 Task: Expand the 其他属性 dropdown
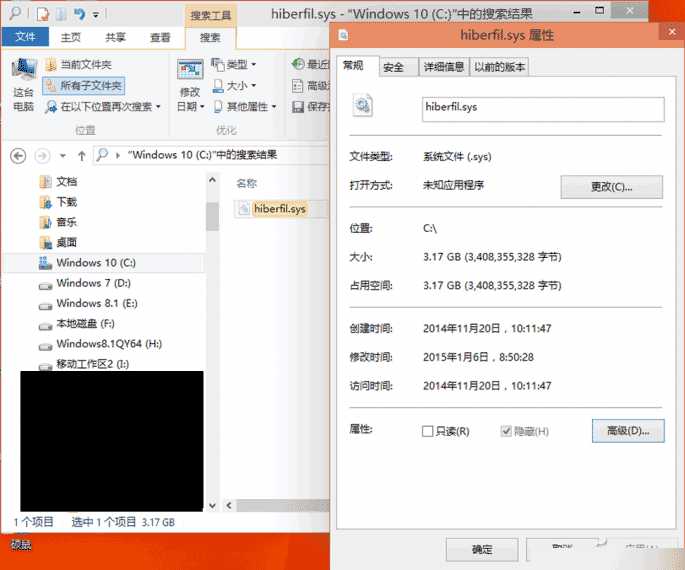tap(246, 106)
